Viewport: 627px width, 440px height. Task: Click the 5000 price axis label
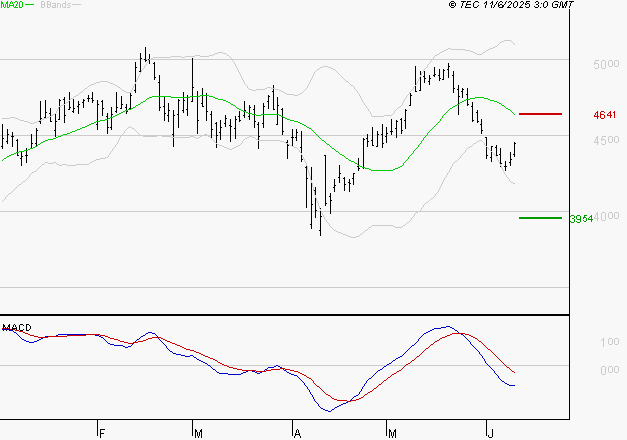(x=606, y=64)
